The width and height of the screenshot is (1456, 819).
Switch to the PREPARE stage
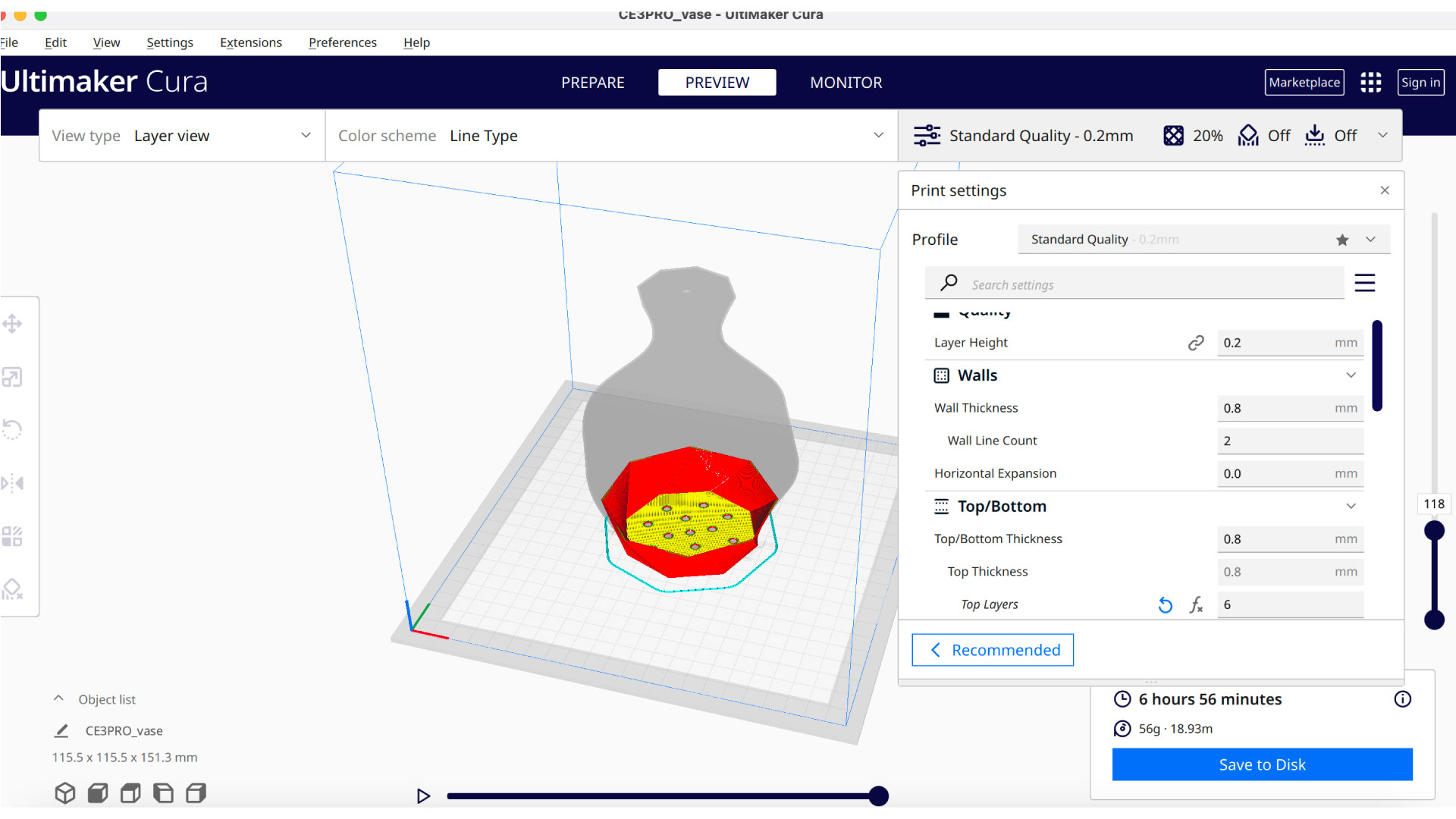tap(593, 83)
